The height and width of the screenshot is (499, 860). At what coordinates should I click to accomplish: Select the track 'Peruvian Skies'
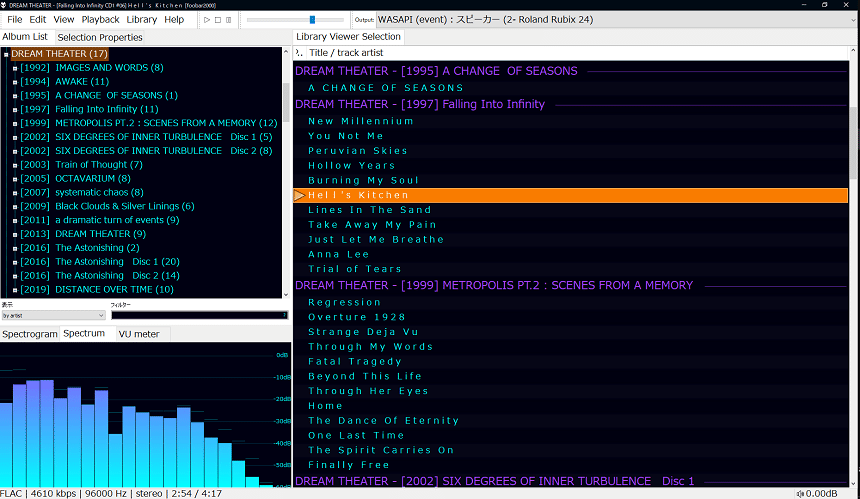pos(570,151)
